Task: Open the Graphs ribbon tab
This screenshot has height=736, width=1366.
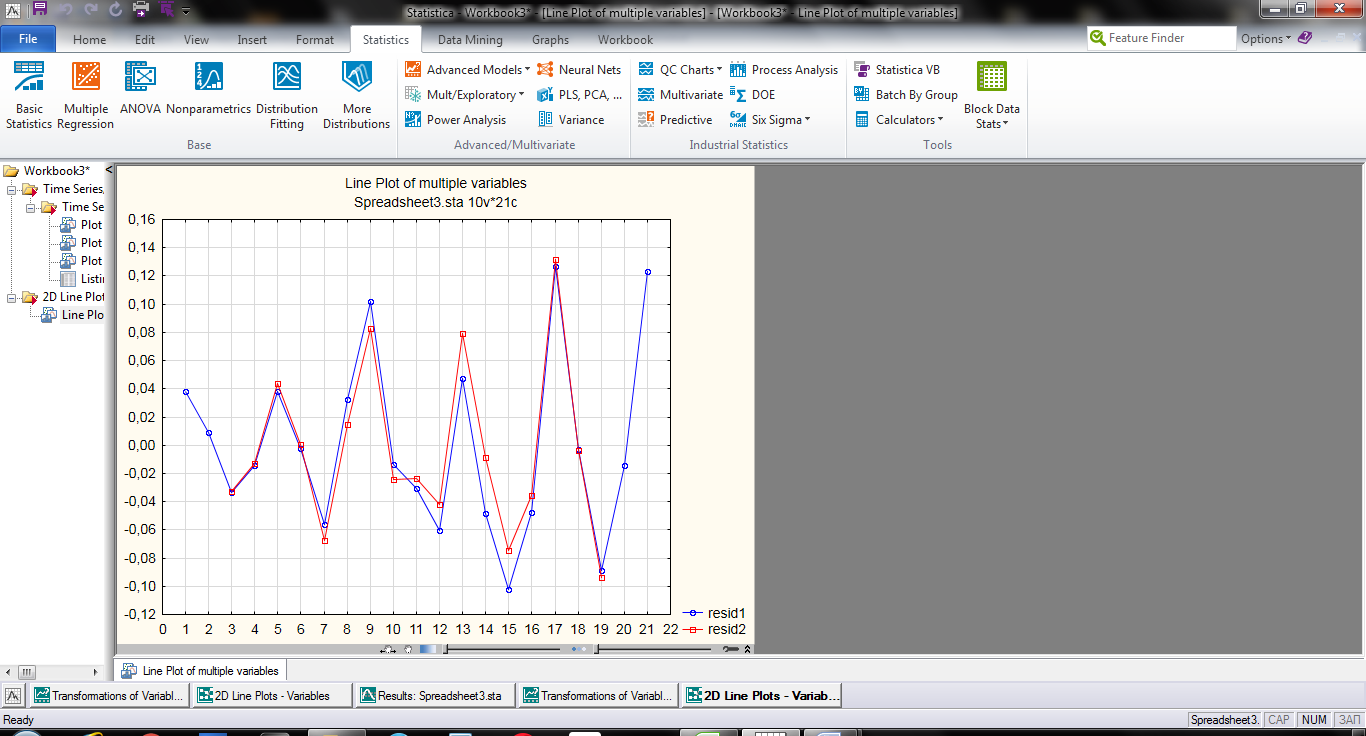Action: coord(550,40)
